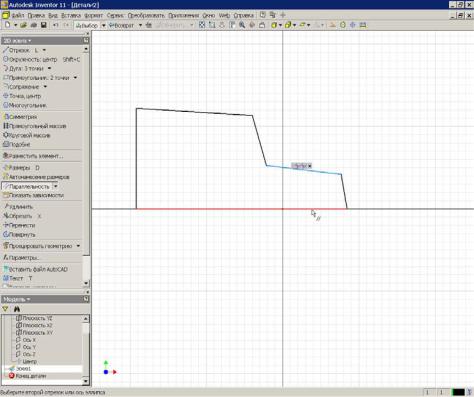Open dropdown arrow next to Проецировать геометрию
The image size is (474, 397).
point(78,246)
